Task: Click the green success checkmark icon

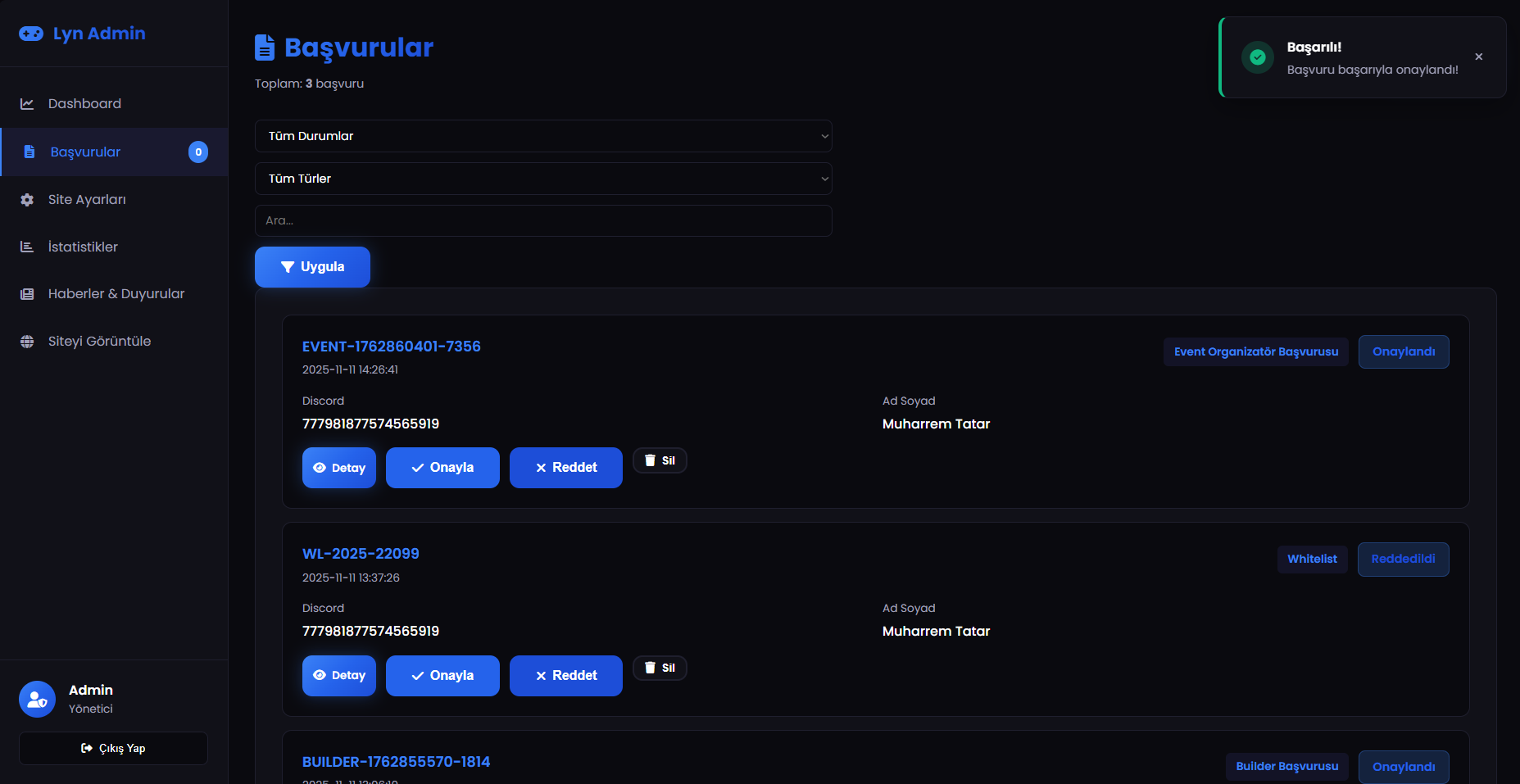Action: 1257,57
